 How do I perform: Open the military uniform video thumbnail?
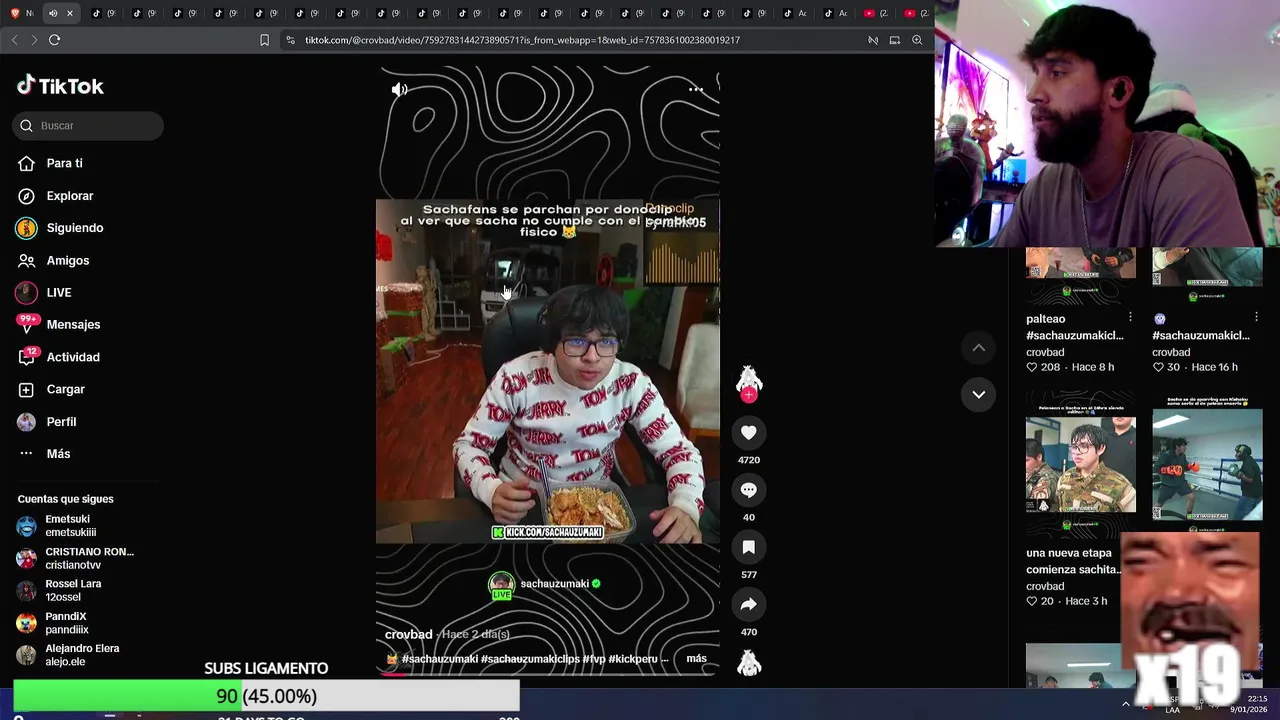click(x=1081, y=464)
